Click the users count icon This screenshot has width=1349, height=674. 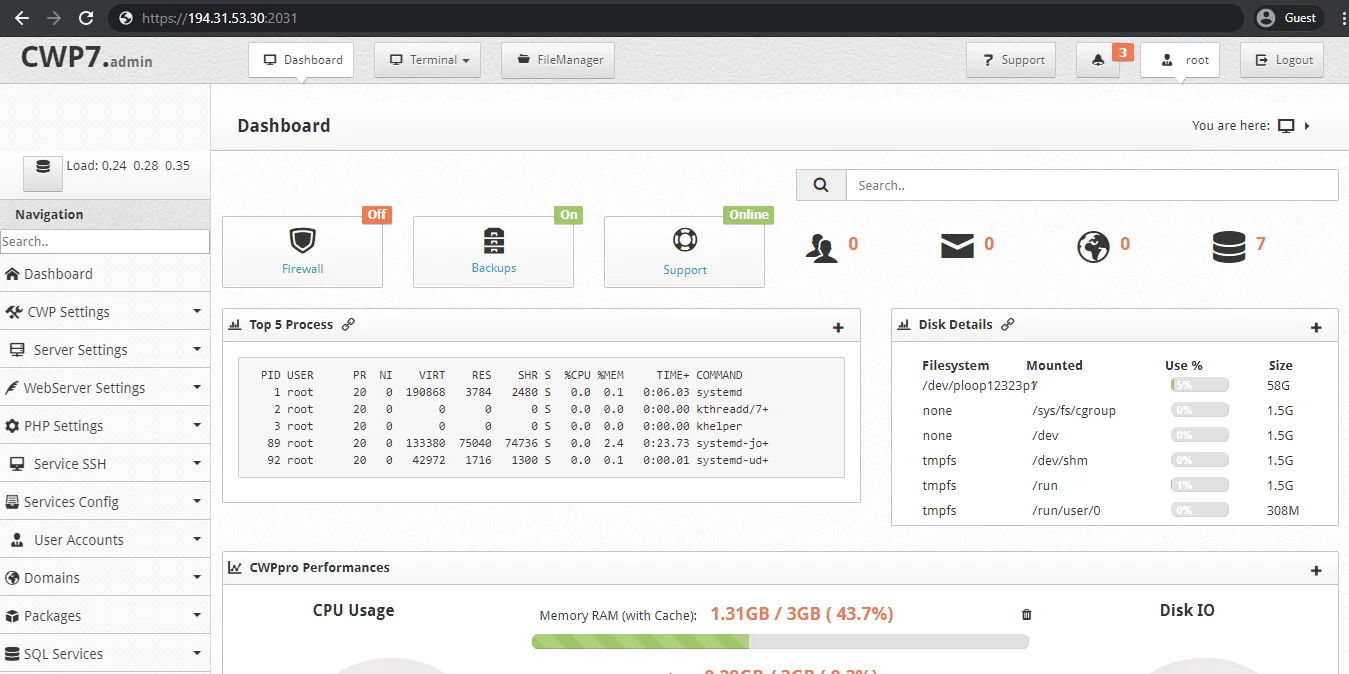[822, 247]
